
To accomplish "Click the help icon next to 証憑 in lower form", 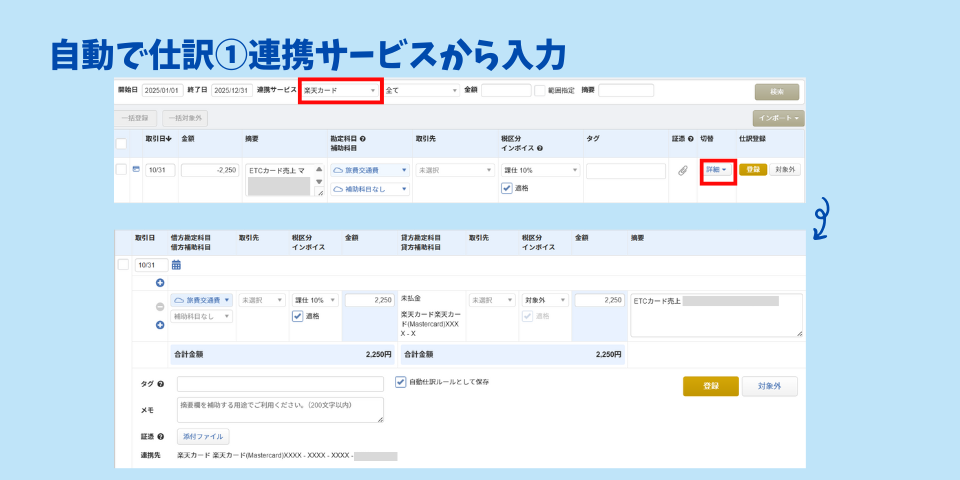I will pos(161,436).
